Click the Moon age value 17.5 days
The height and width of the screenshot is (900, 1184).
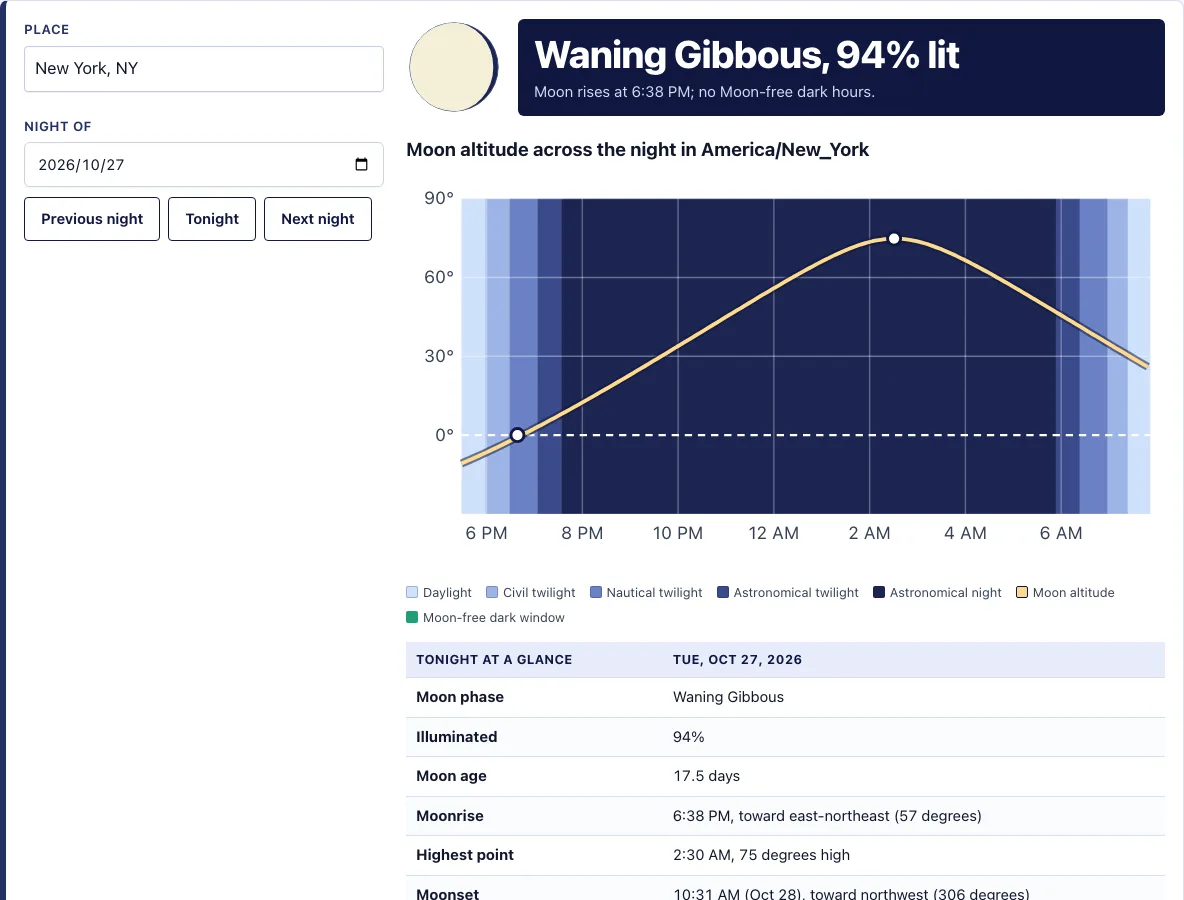[707, 776]
